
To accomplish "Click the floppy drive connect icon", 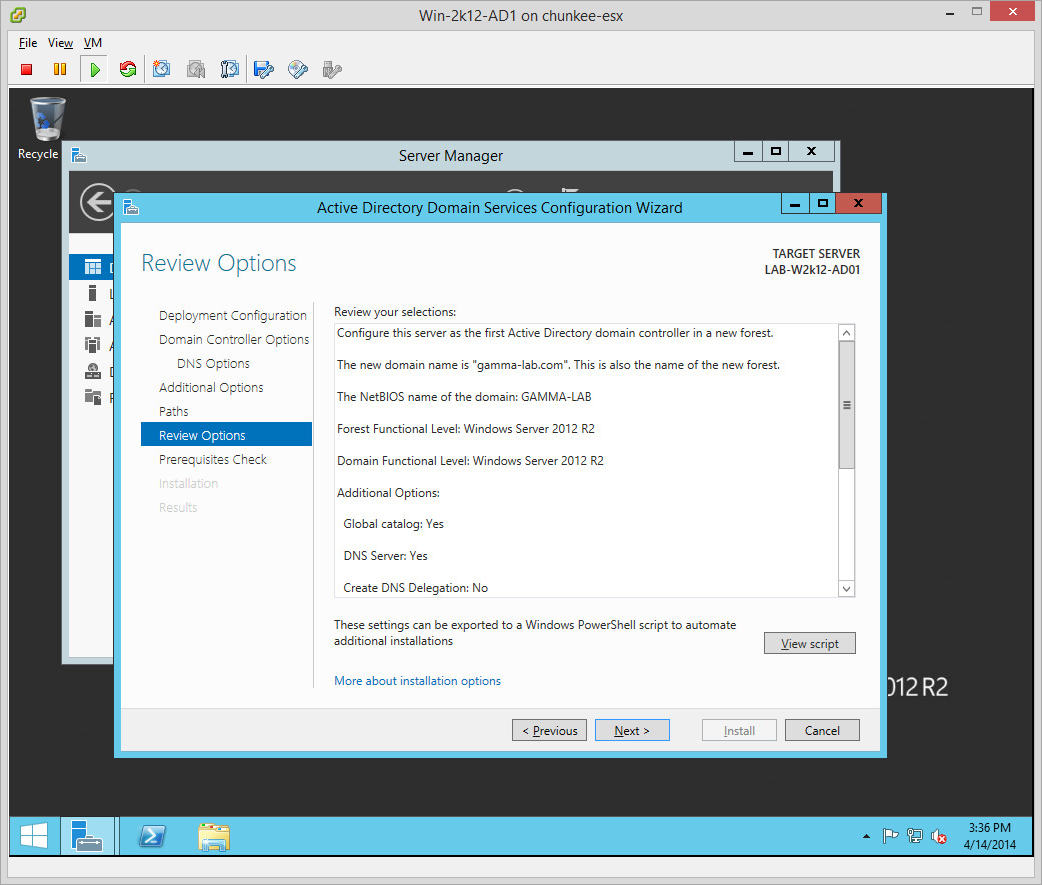I will pos(264,69).
